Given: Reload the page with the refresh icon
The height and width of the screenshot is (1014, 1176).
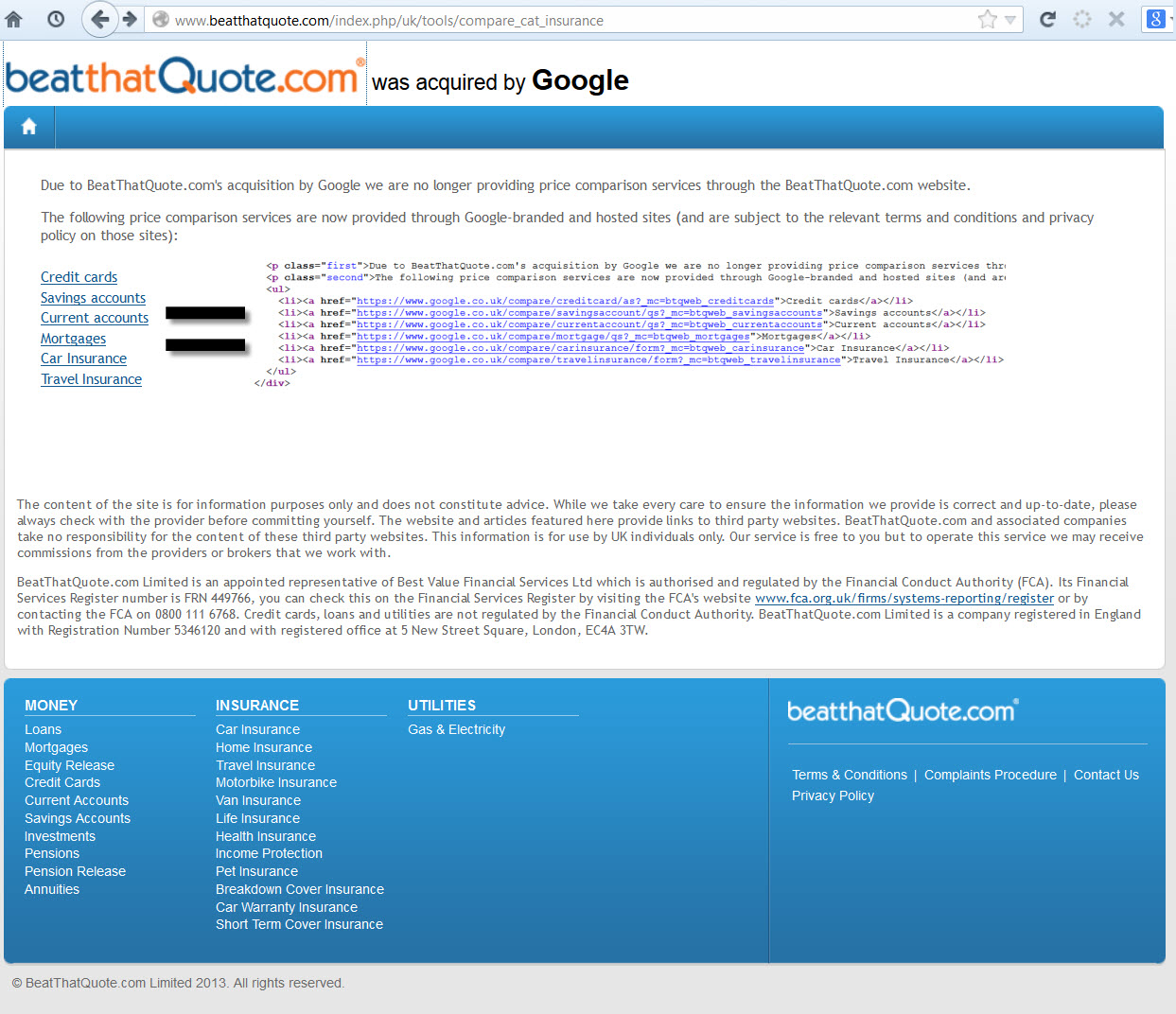Looking at the screenshot, I should click(x=1047, y=19).
